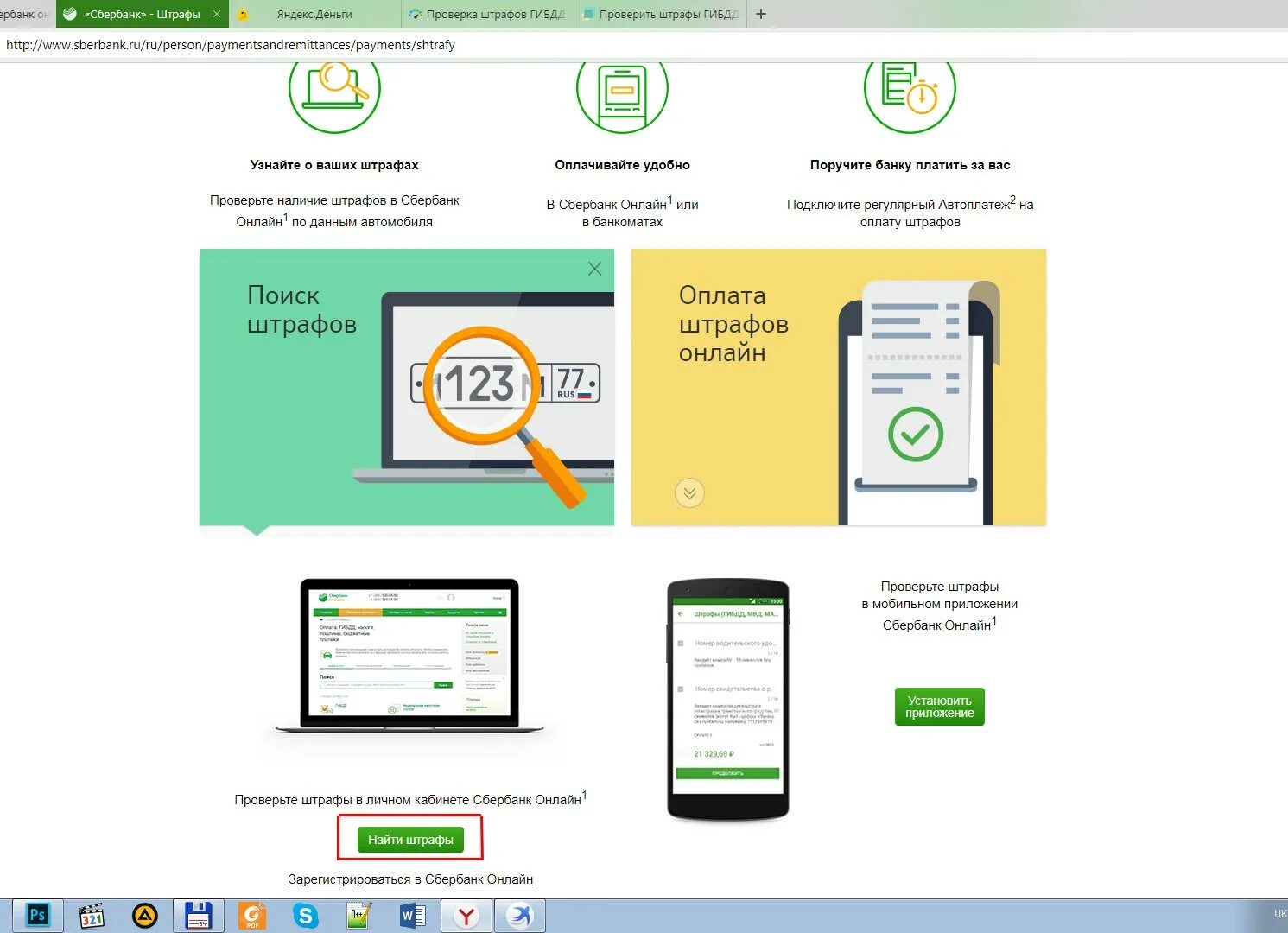Expand the 'Оплата штрафов онлайн' tile with its chevron
The height and width of the screenshot is (933, 1288).
[689, 493]
